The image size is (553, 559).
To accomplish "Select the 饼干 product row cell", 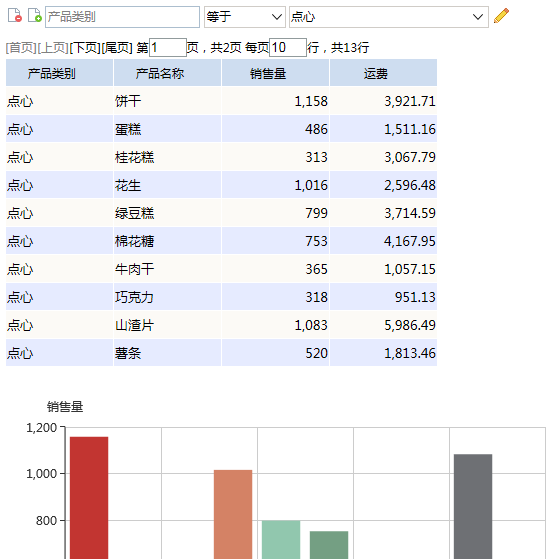I will pyautogui.click(x=167, y=101).
